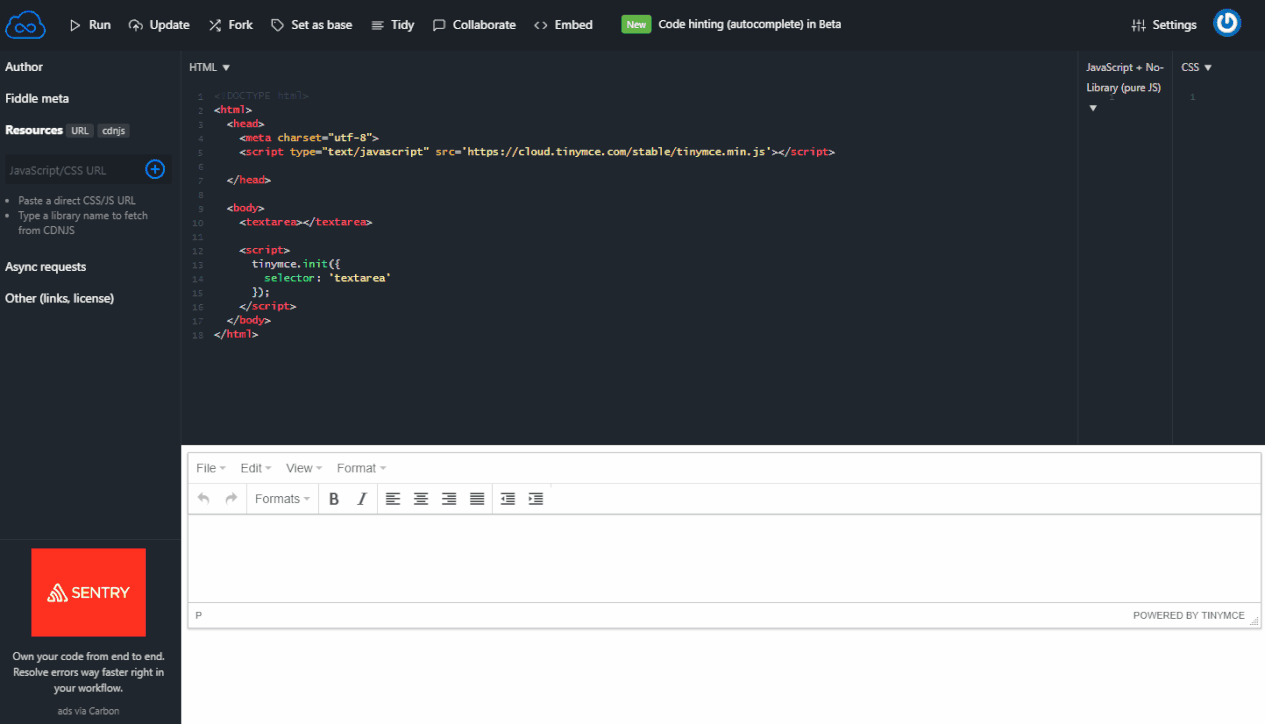Click the Sentry power button icon
The height and width of the screenshot is (724, 1265).
click(x=1227, y=23)
